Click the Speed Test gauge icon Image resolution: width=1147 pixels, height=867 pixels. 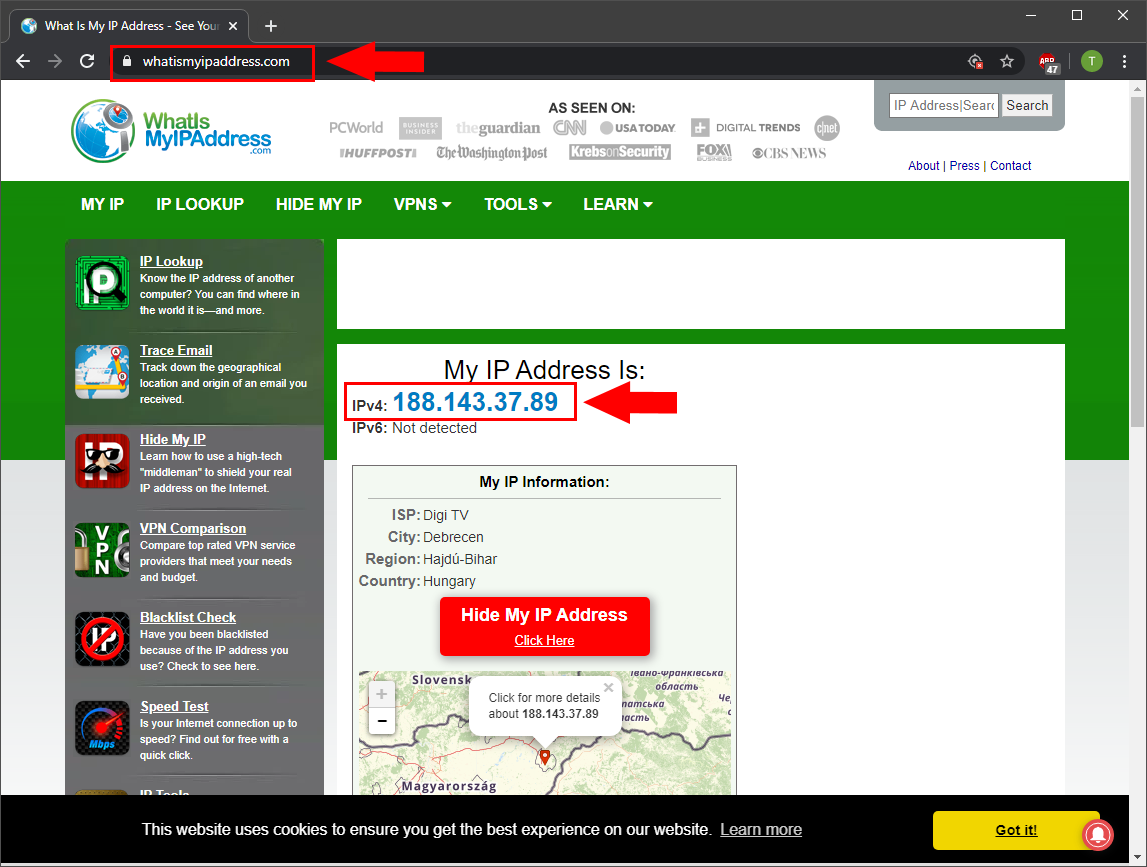[102, 729]
